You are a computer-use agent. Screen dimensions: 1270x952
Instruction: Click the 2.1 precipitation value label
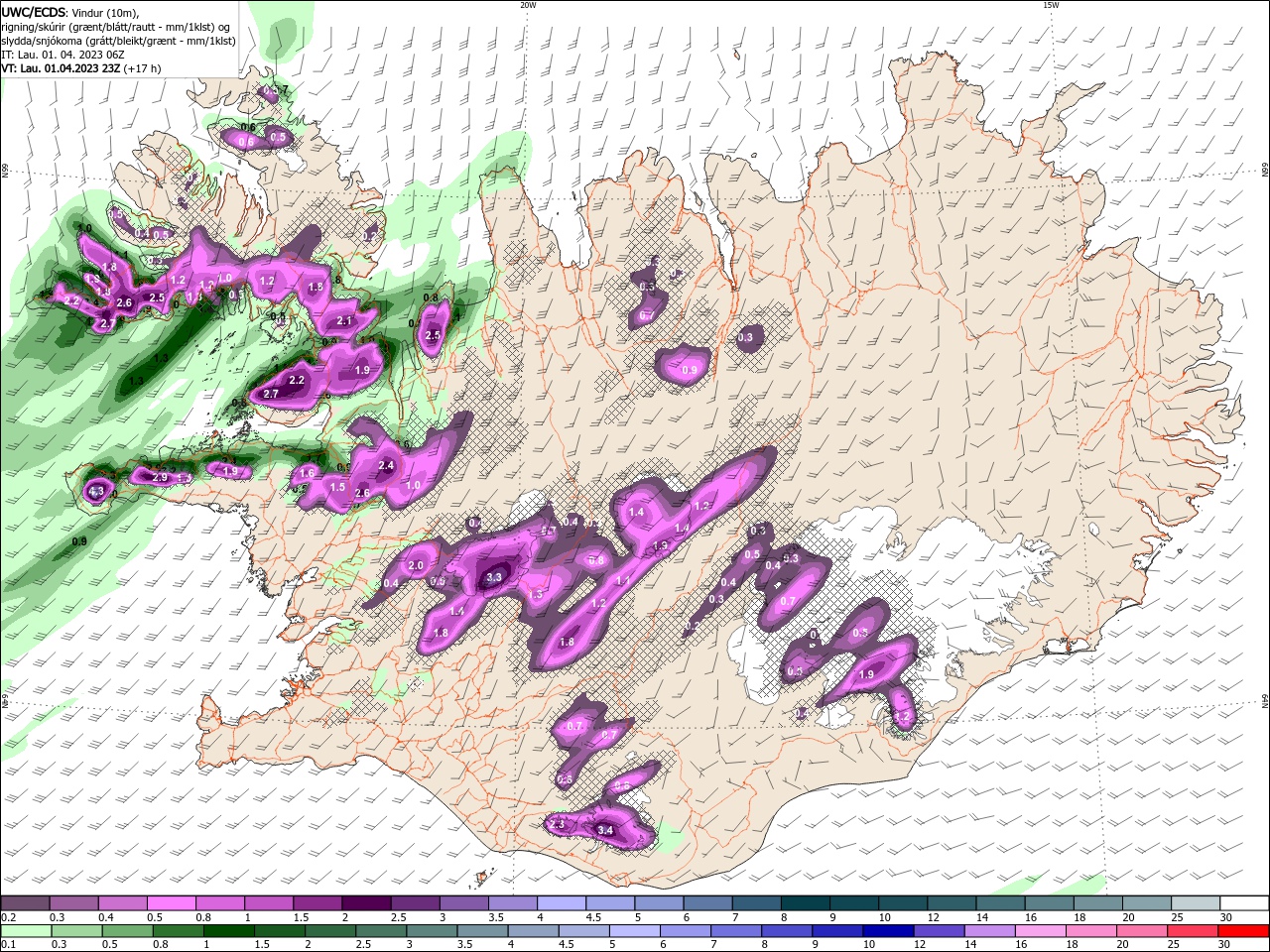pyautogui.click(x=344, y=321)
